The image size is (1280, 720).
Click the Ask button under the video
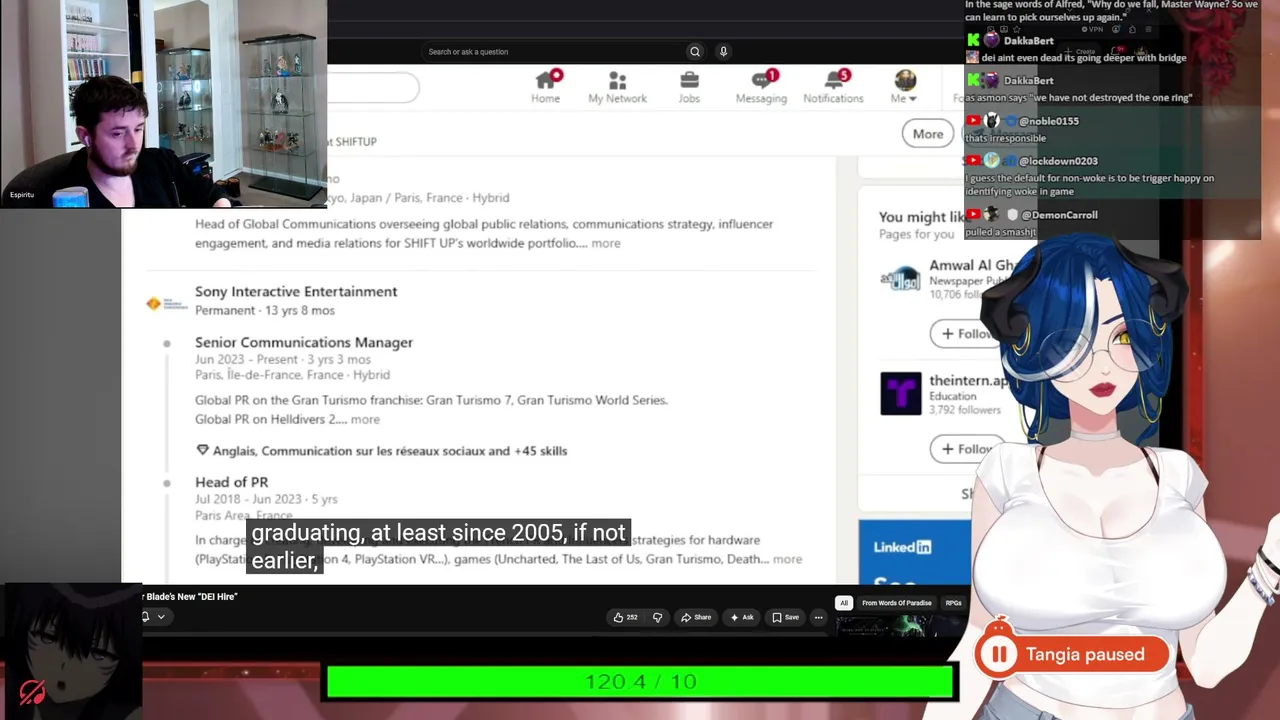coord(742,617)
